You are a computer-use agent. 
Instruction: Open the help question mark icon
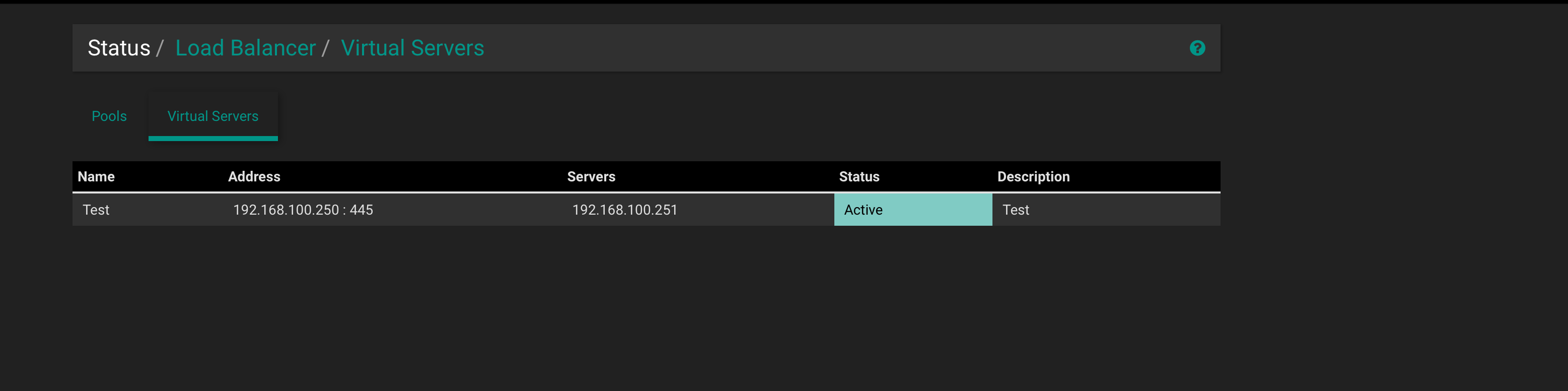1197,48
